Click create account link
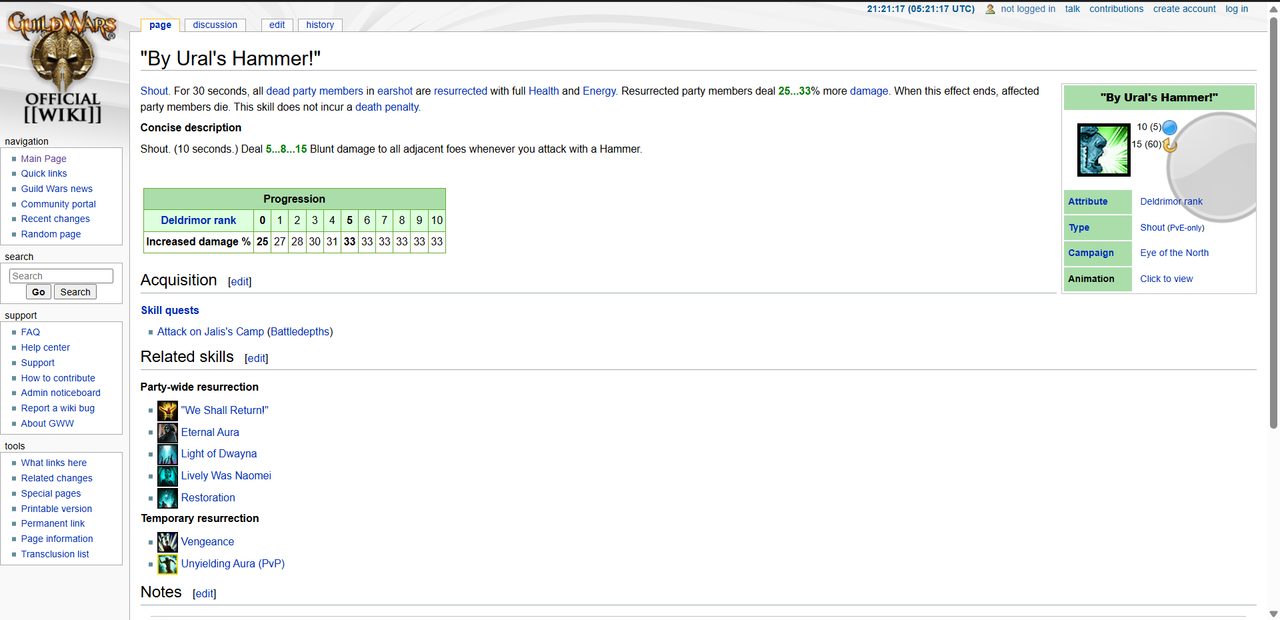This screenshot has width=1280, height=620. point(1184,9)
